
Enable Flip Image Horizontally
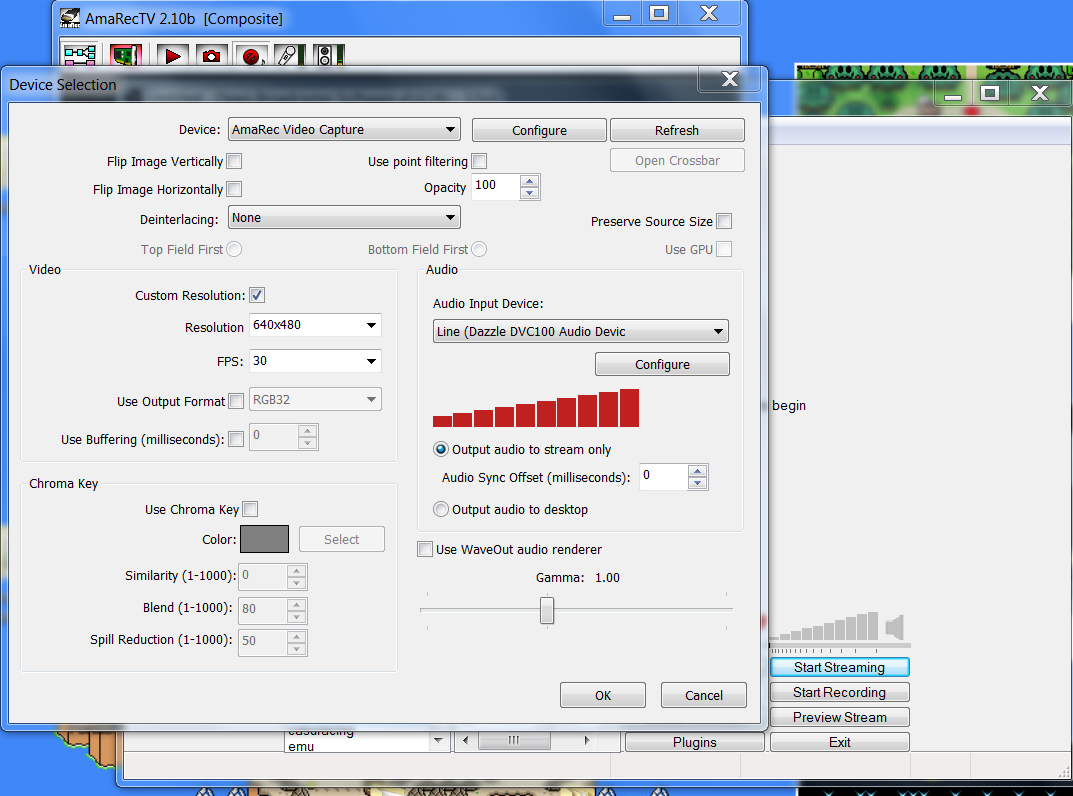tap(234, 189)
